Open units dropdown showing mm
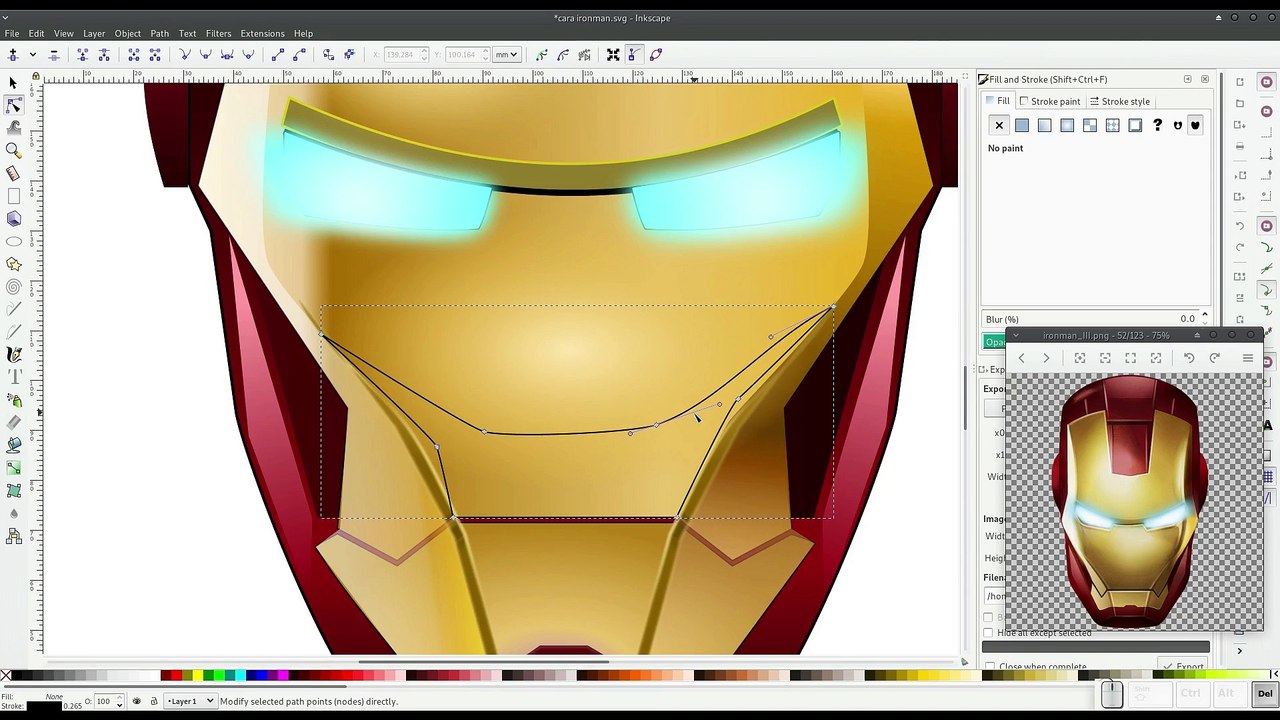The width and height of the screenshot is (1280, 720). tap(507, 54)
